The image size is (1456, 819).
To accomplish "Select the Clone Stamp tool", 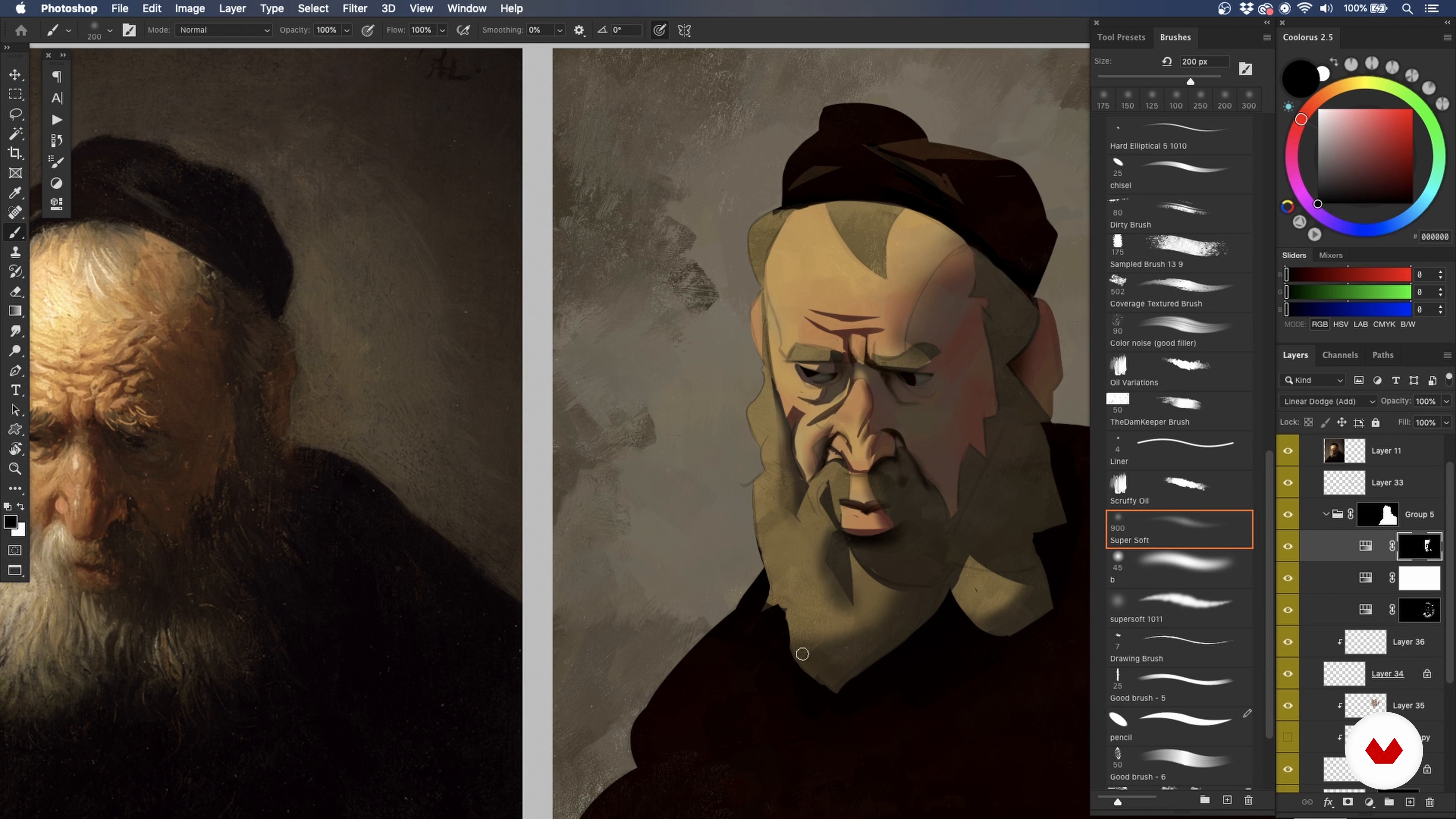I will [15, 252].
